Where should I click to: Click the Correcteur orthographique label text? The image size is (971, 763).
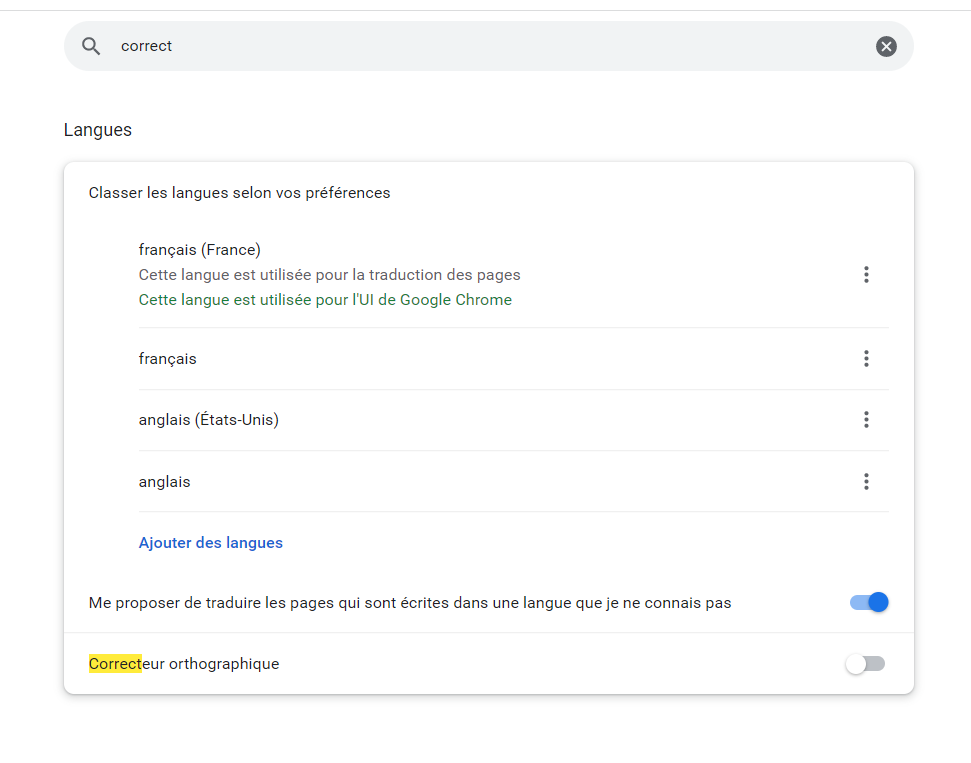tap(184, 664)
